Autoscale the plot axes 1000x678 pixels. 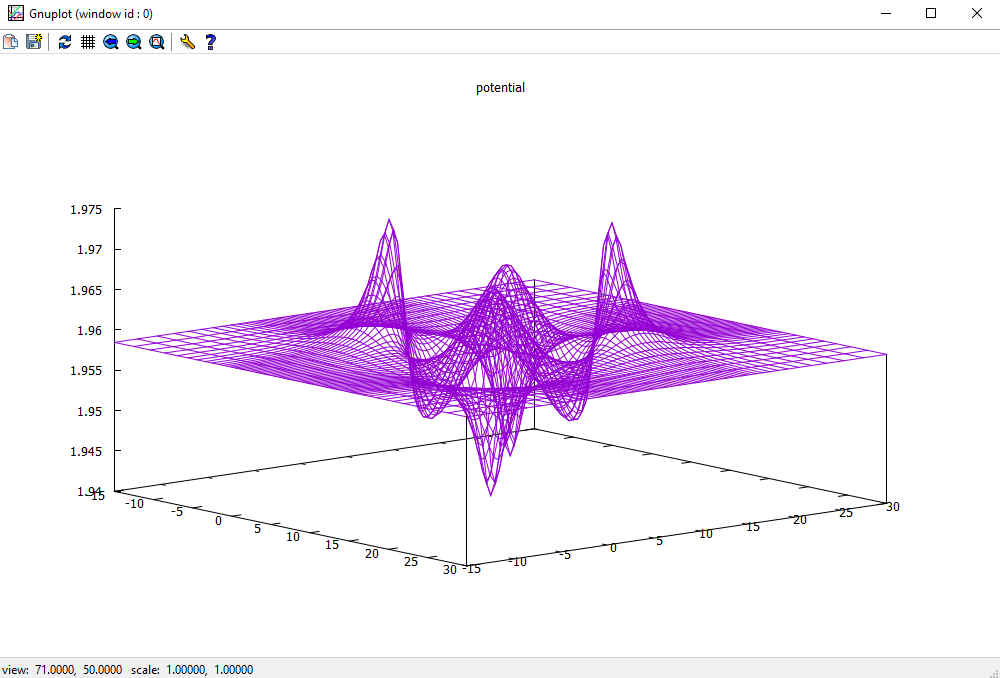click(x=157, y=42)
